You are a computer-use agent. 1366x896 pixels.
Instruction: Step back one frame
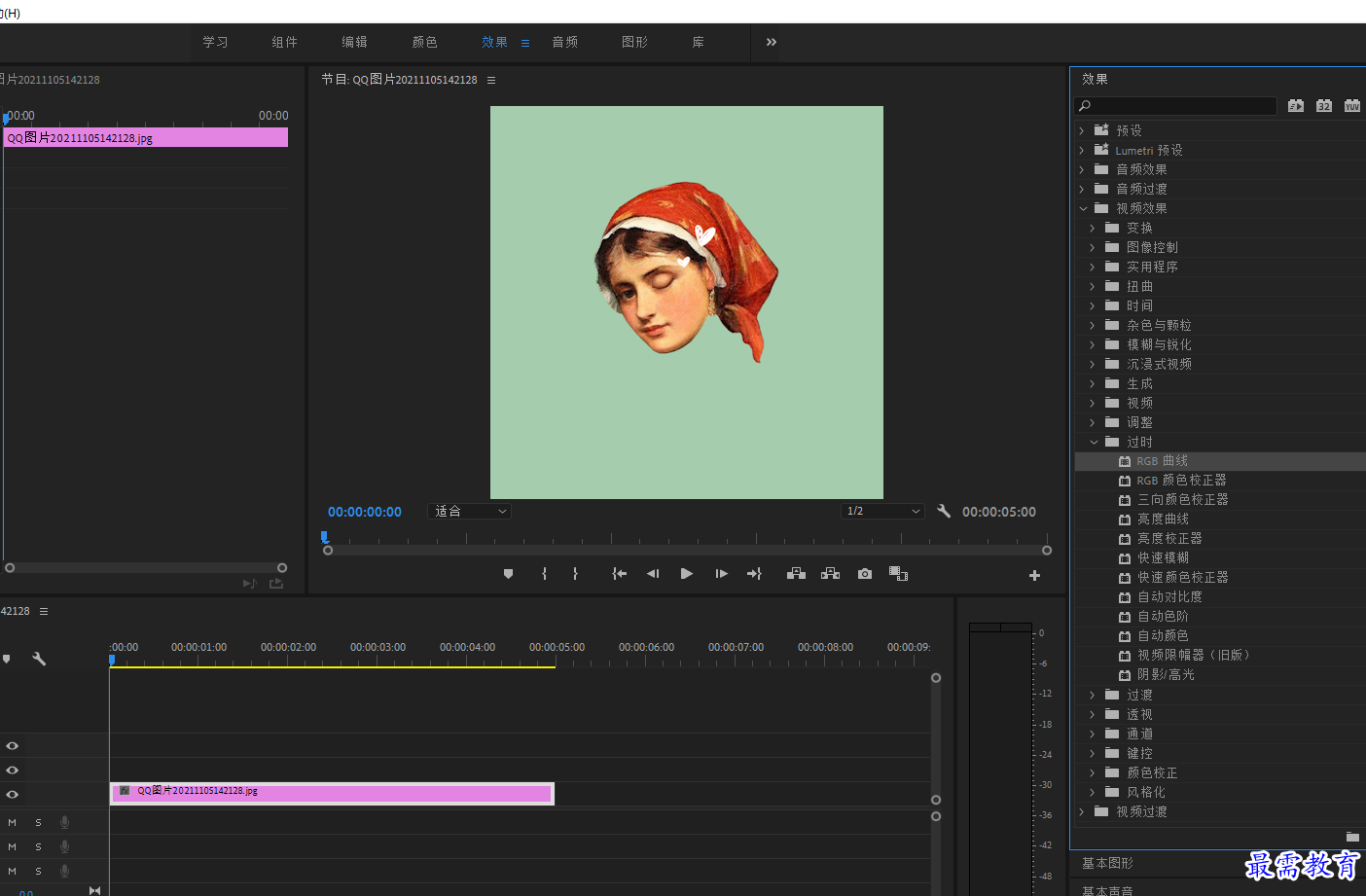click(653, 574)
